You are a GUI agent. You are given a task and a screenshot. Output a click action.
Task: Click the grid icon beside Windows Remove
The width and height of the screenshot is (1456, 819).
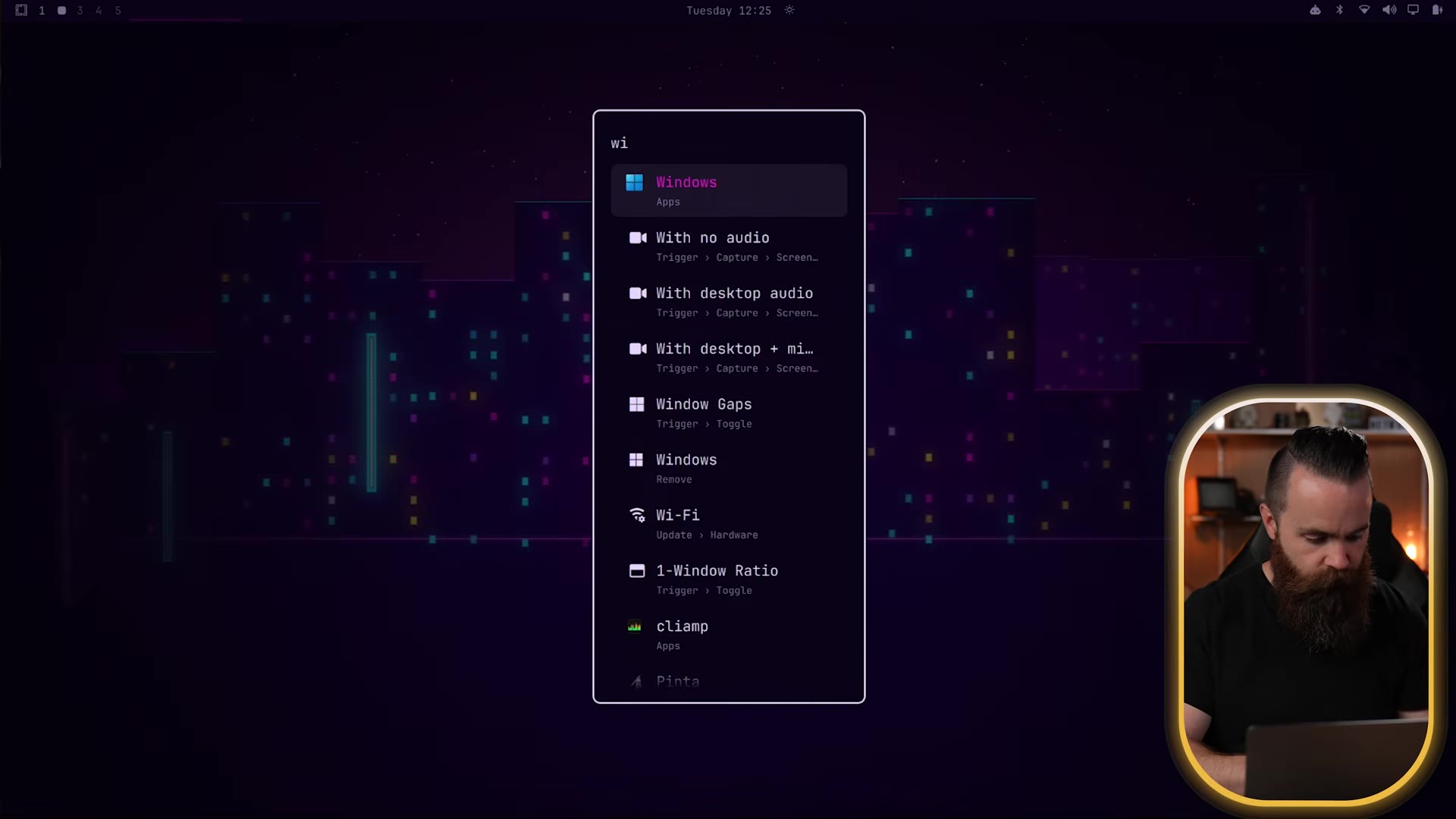(x=637, y=460)
